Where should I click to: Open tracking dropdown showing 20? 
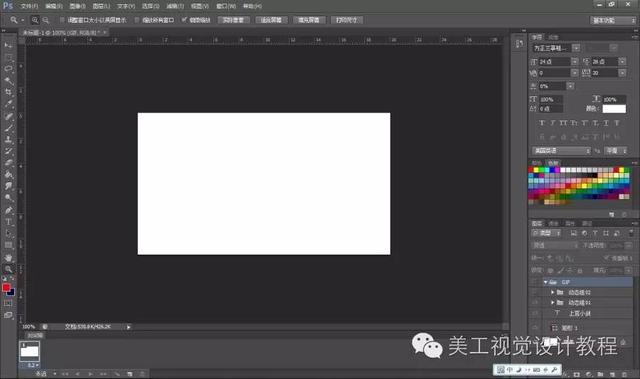point(622,73)
